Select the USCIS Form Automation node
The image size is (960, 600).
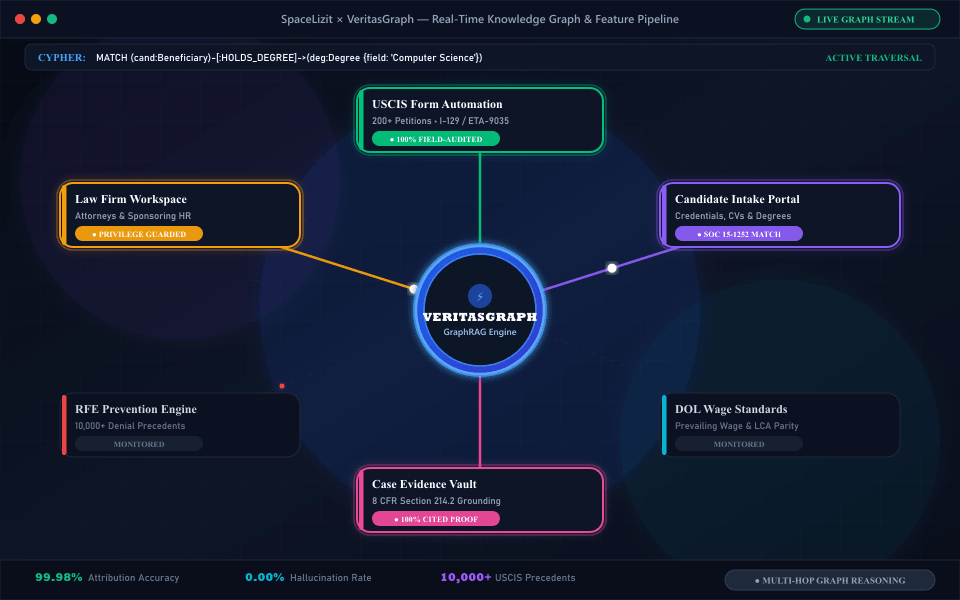[x=480, y=120]
